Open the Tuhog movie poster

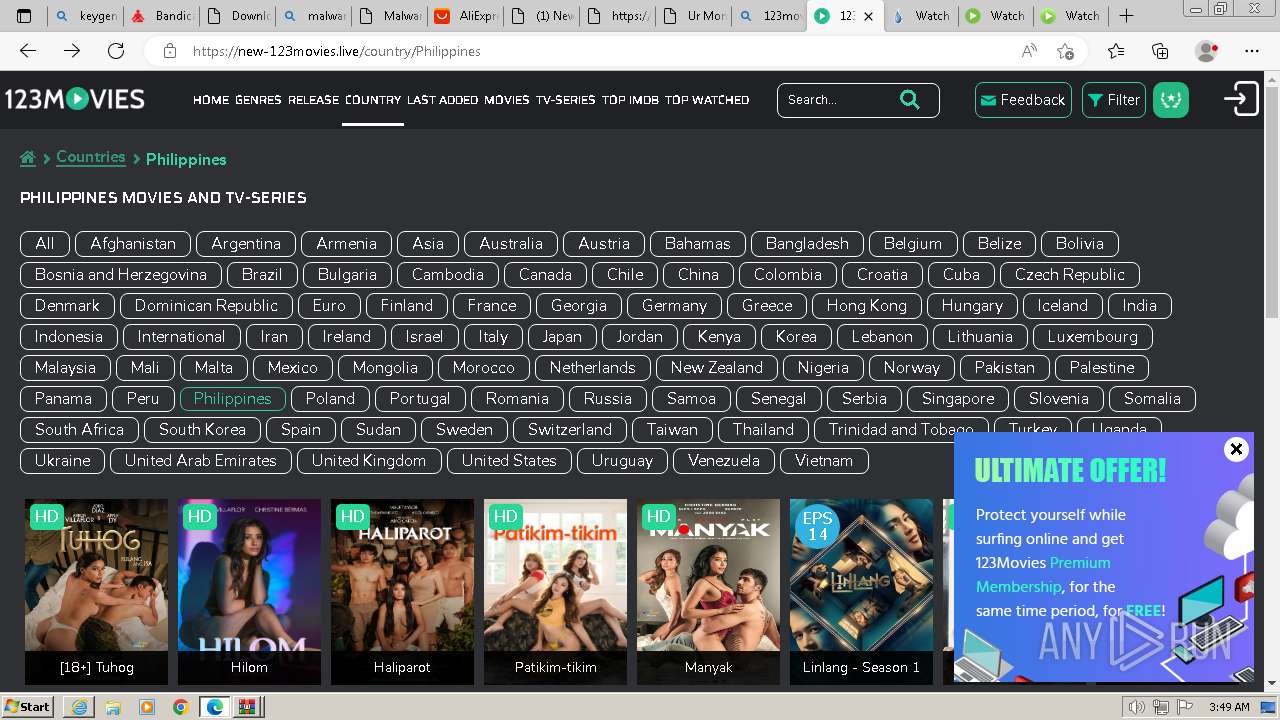click(x=96, y=591)
